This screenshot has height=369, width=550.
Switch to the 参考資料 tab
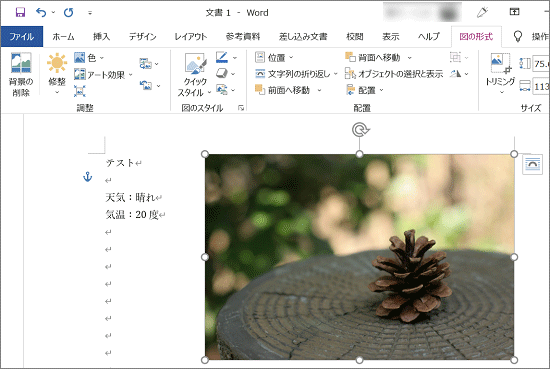coord(243,36)
